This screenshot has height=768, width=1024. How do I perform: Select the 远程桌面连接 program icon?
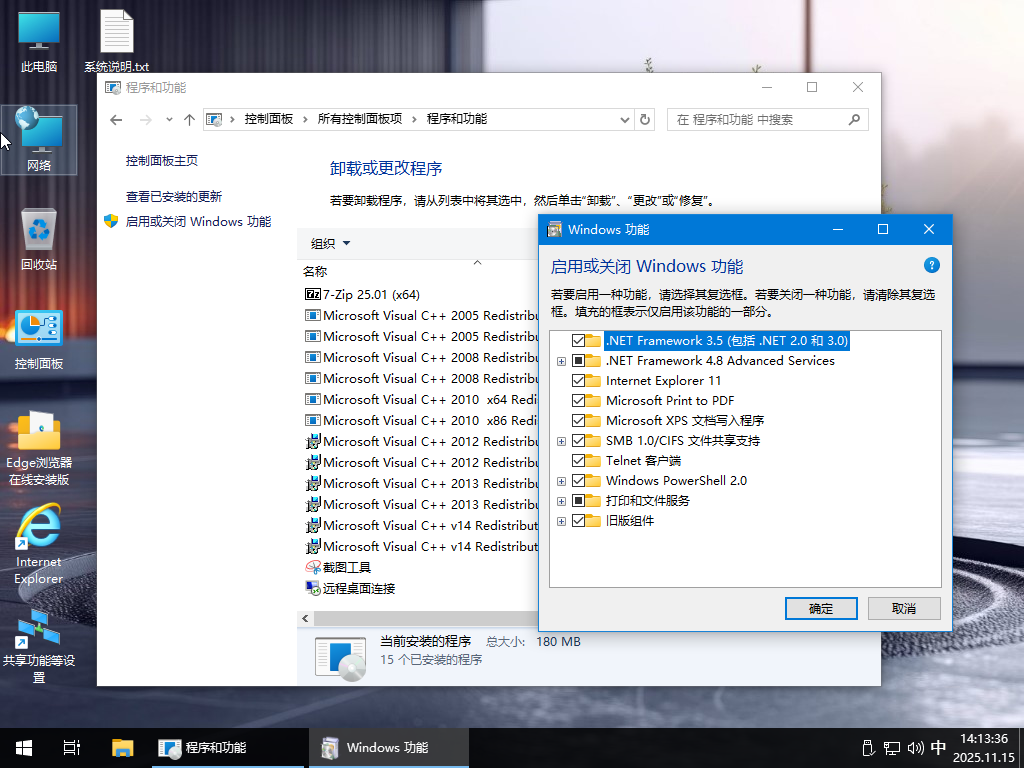tap(313, 588)
